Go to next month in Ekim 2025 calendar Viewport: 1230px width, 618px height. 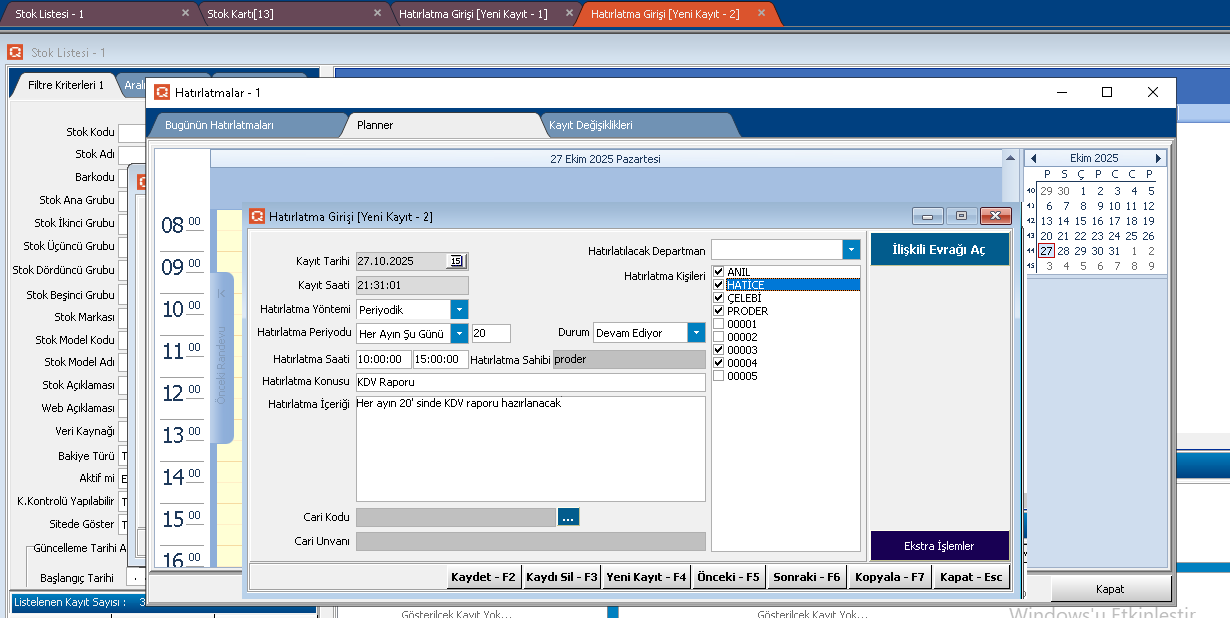click(x=1158, y=159)
